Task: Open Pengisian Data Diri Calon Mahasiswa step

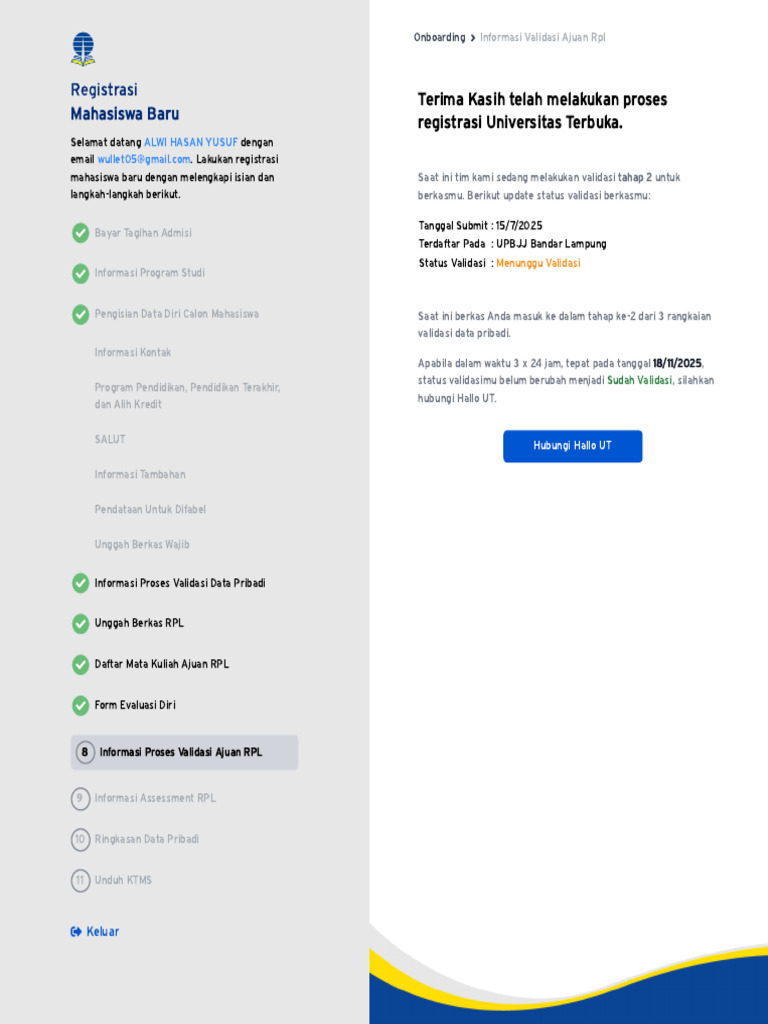Action: 176,314
